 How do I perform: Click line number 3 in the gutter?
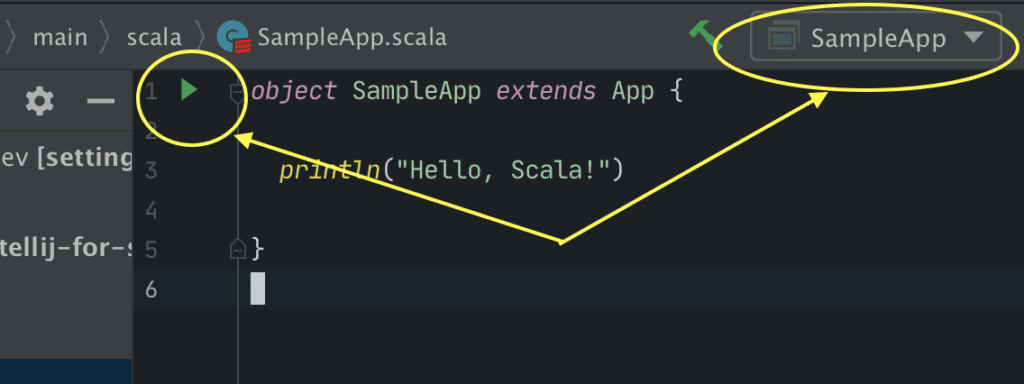tap(151, 171)
